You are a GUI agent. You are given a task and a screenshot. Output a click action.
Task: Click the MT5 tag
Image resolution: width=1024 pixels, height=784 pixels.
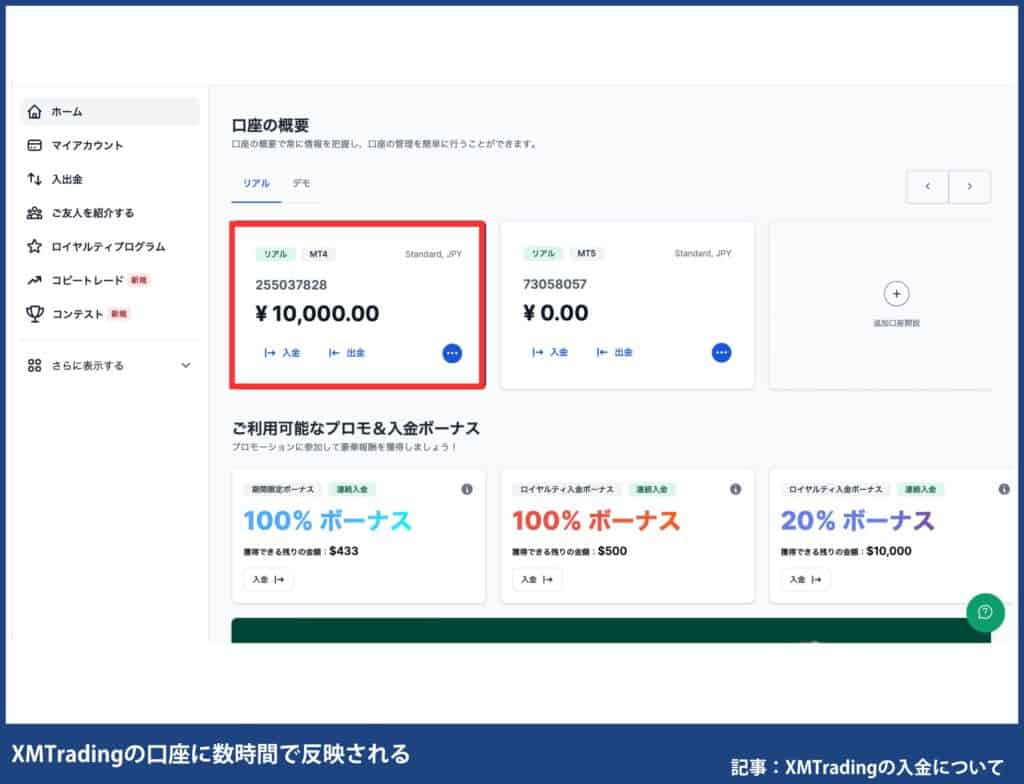pos(586,253)
